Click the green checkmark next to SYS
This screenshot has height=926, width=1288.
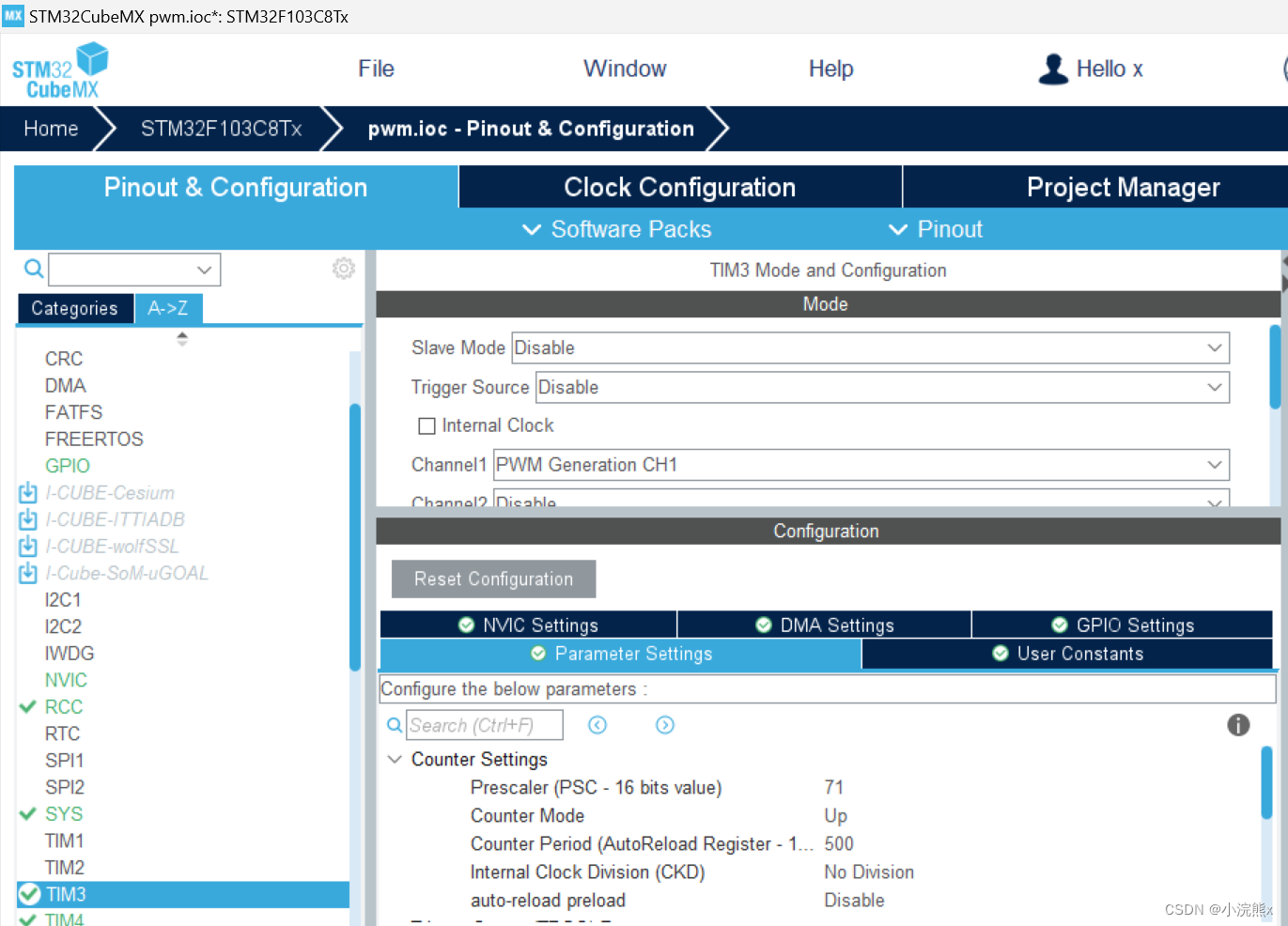click(x=28, y=814)
